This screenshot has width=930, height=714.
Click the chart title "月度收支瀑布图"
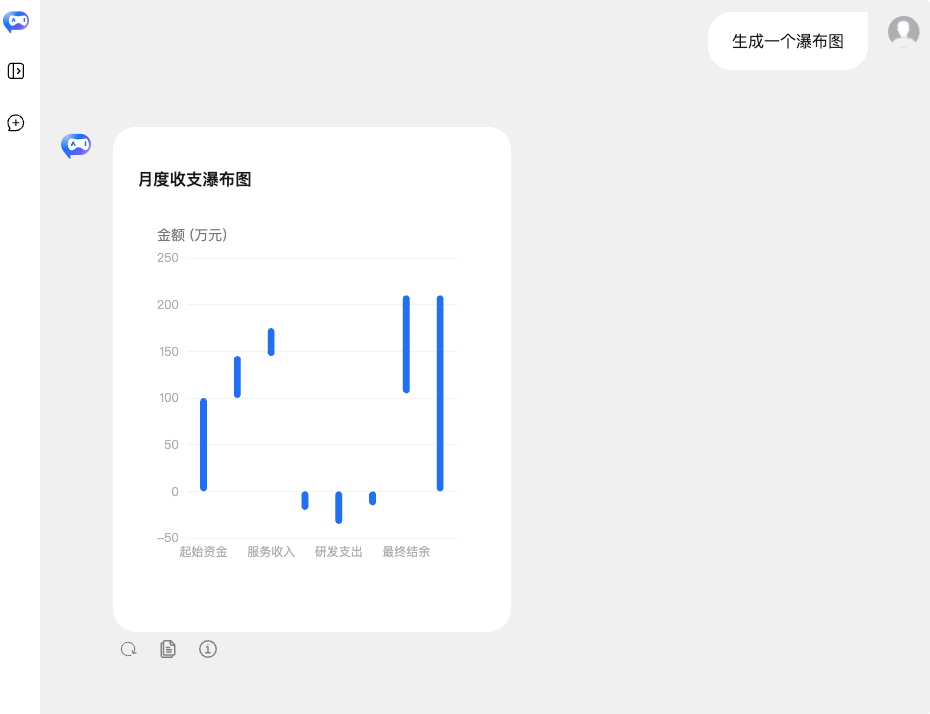coord(195,179)
